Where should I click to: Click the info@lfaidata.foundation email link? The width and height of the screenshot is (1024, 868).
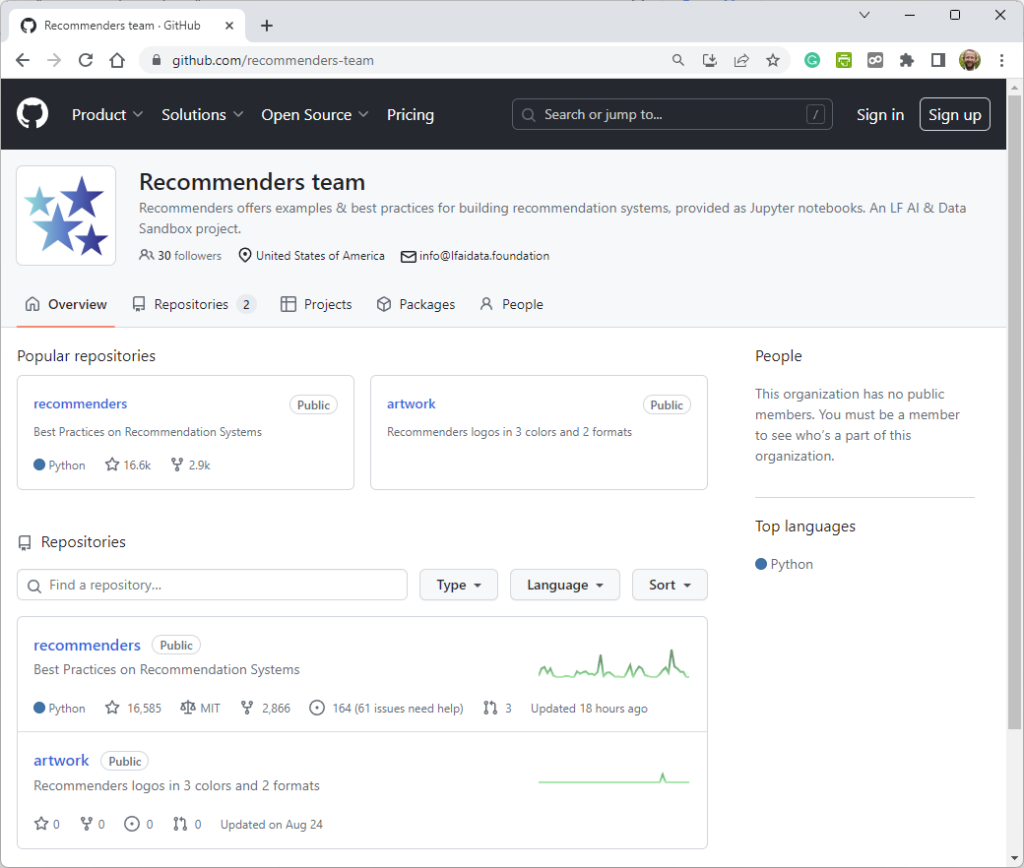[x=484, y=255]
